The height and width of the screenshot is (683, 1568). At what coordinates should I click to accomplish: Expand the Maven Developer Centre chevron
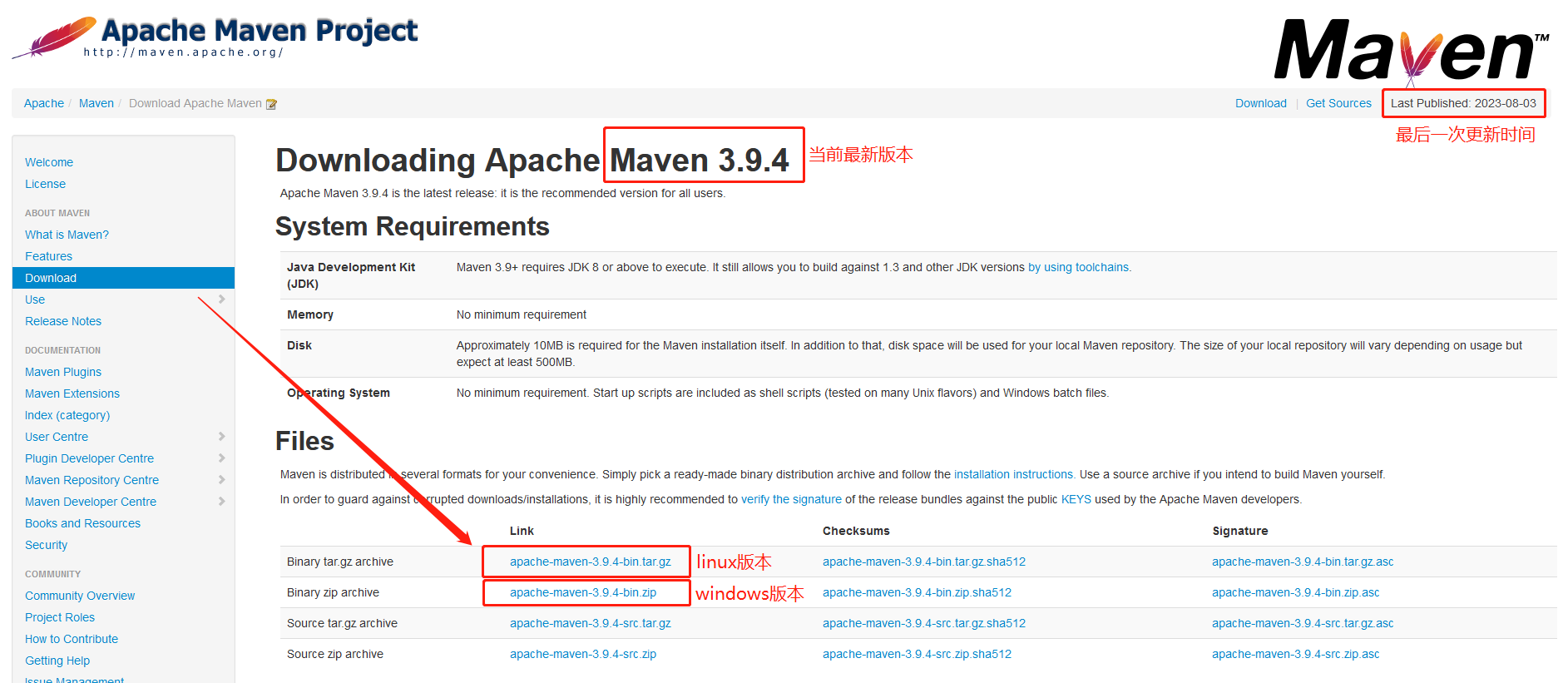(221, 502)
